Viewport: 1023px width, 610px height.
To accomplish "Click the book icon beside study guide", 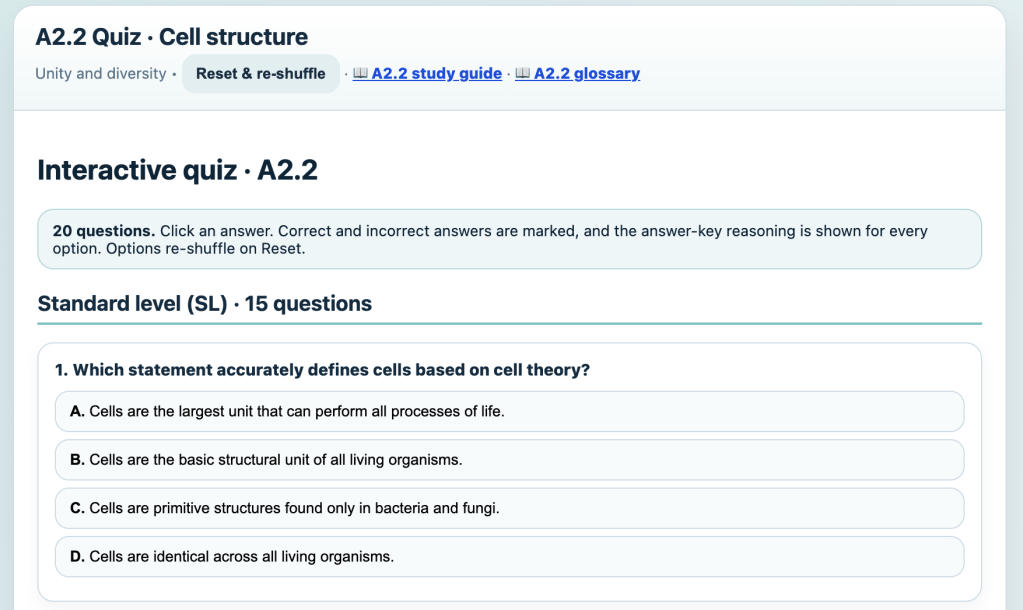I will (361, 74).
